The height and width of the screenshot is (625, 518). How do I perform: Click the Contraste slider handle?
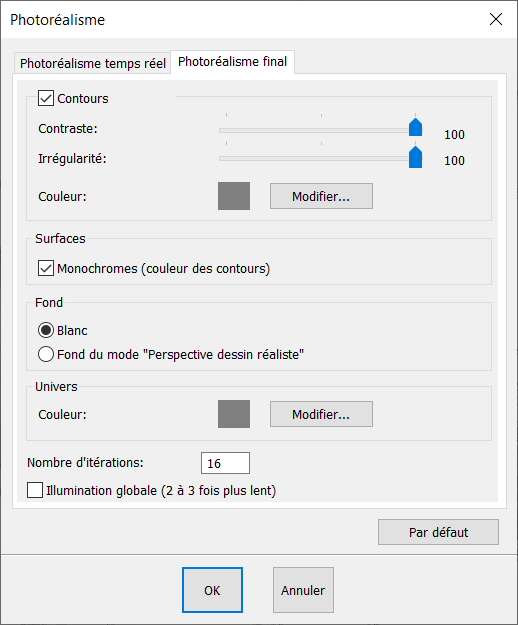click(x=415, y=127)
